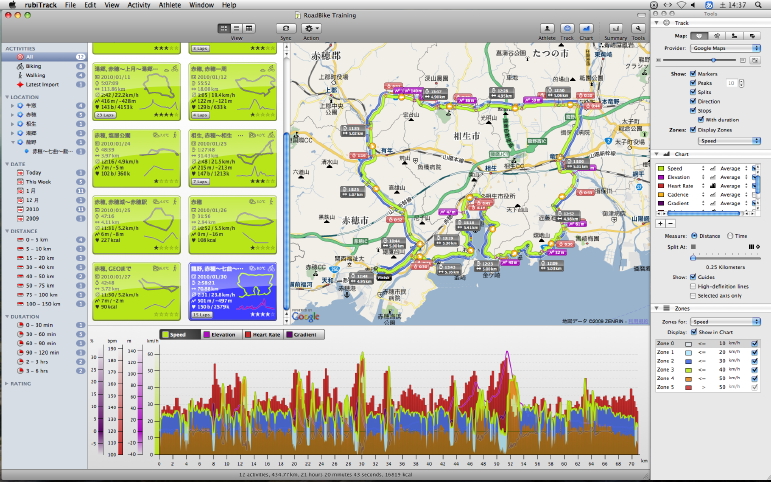
Task: Select the Gradient chart tab
Action: [x=304, y=335]
